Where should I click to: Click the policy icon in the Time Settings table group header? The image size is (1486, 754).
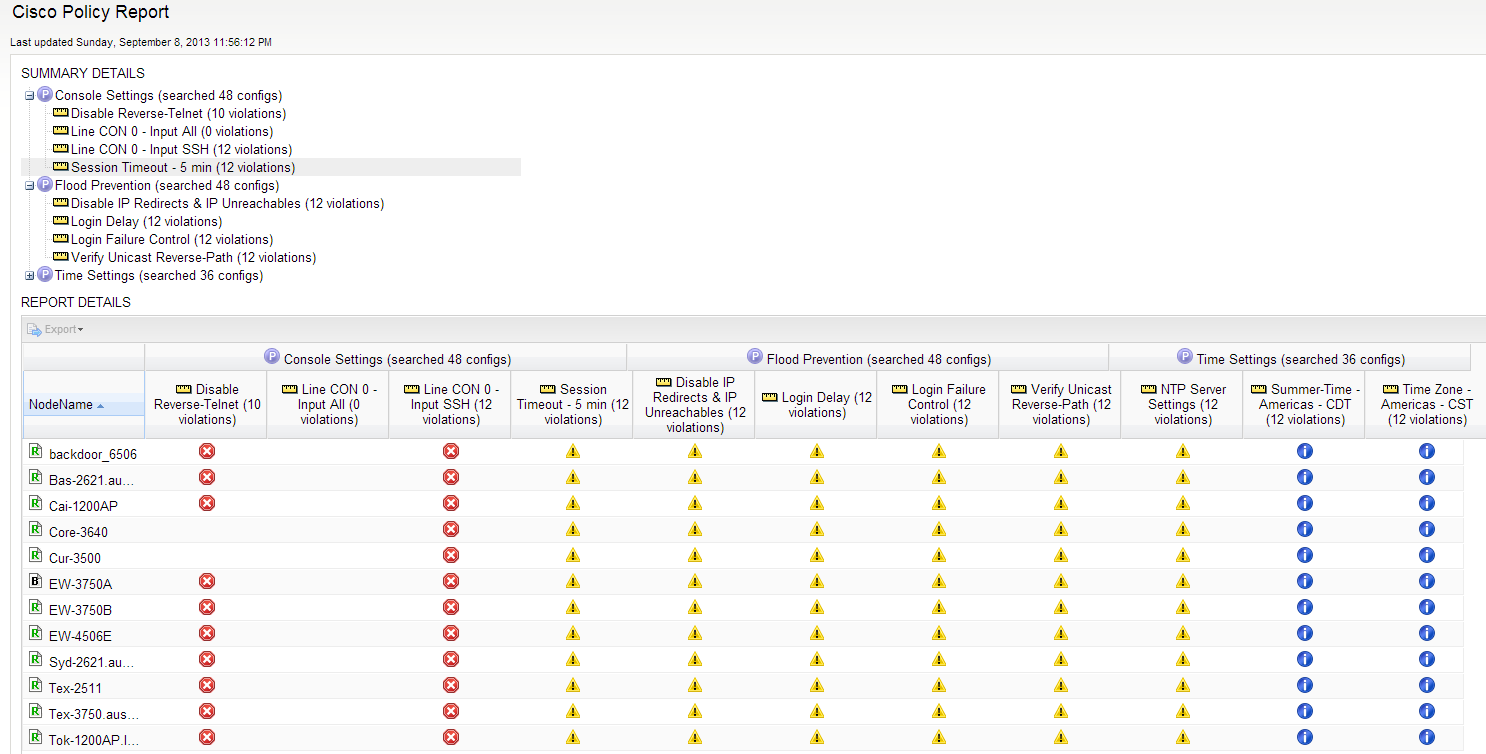[1185, 358]
